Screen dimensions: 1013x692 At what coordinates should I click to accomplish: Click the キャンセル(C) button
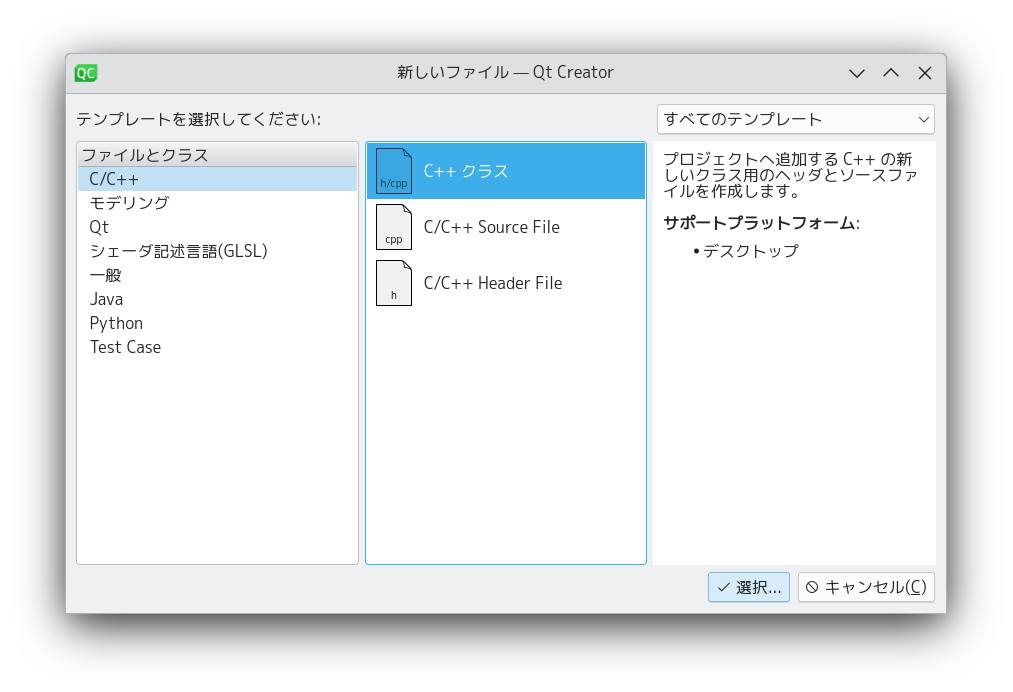click(x=866, y=587)
